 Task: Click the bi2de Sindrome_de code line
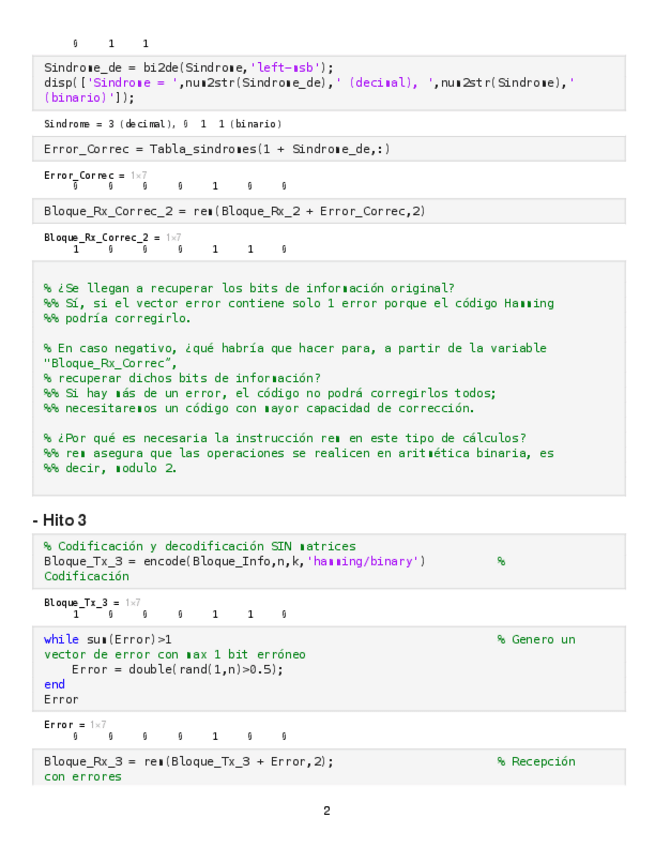tap(188, 68)
